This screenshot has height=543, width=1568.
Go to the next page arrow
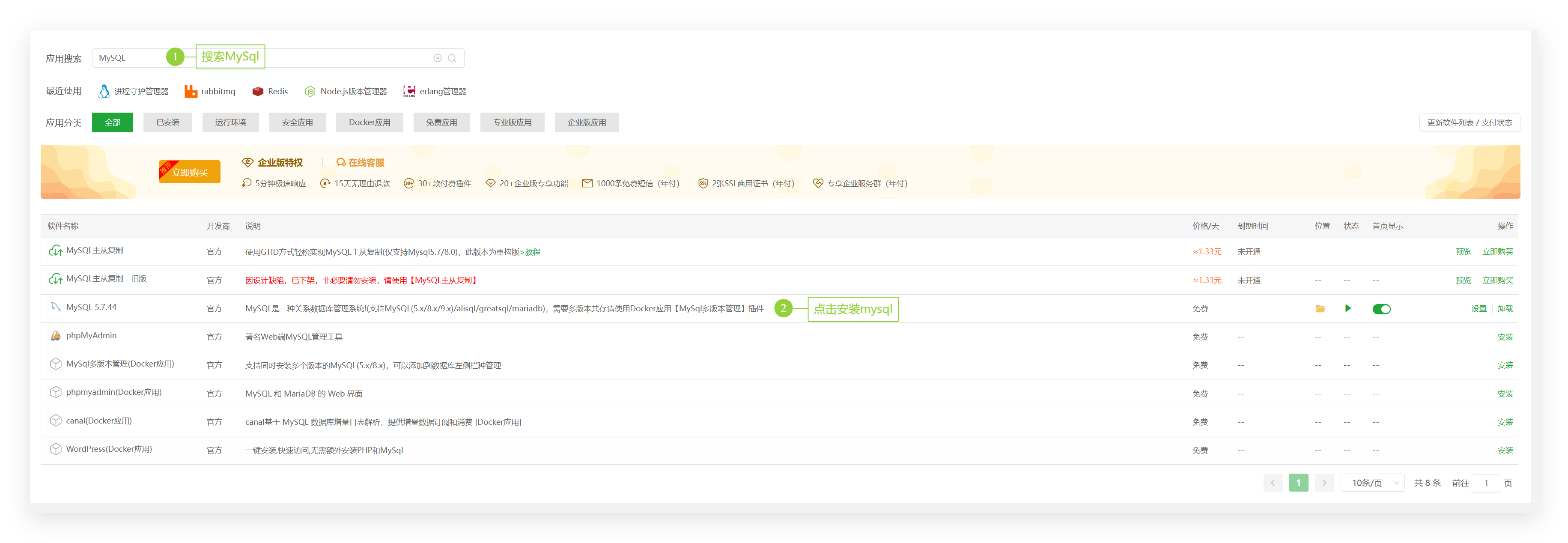1324,483
